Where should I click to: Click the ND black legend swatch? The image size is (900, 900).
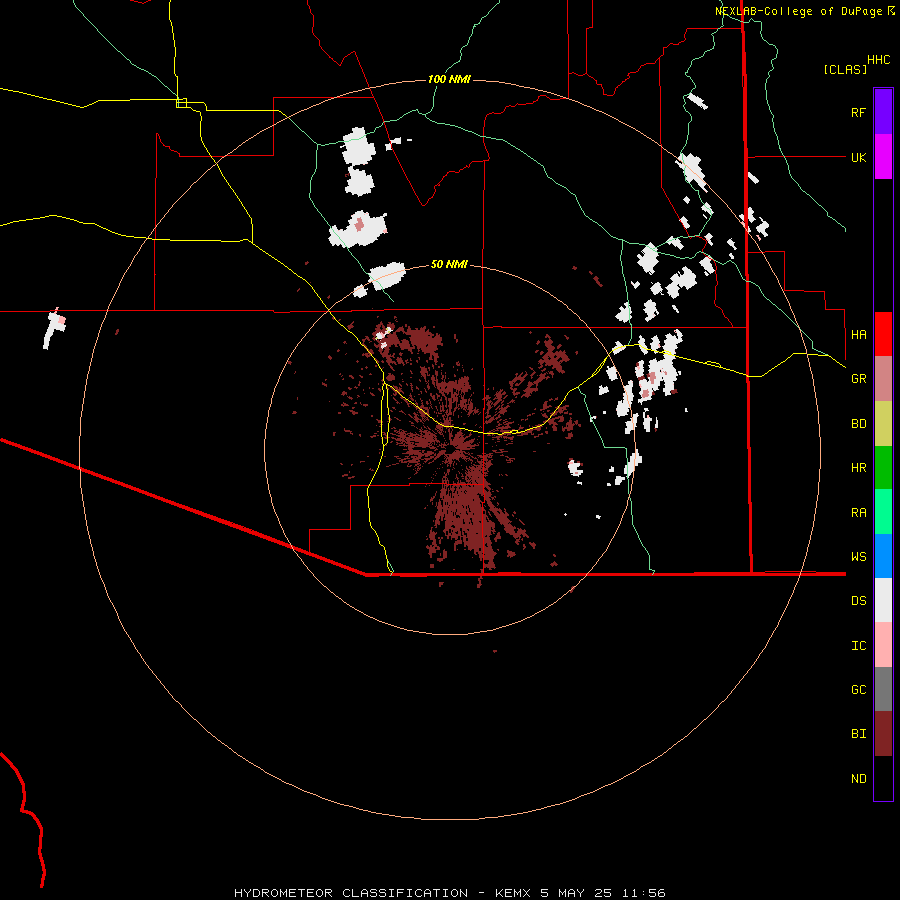click(x=883, y=778)
